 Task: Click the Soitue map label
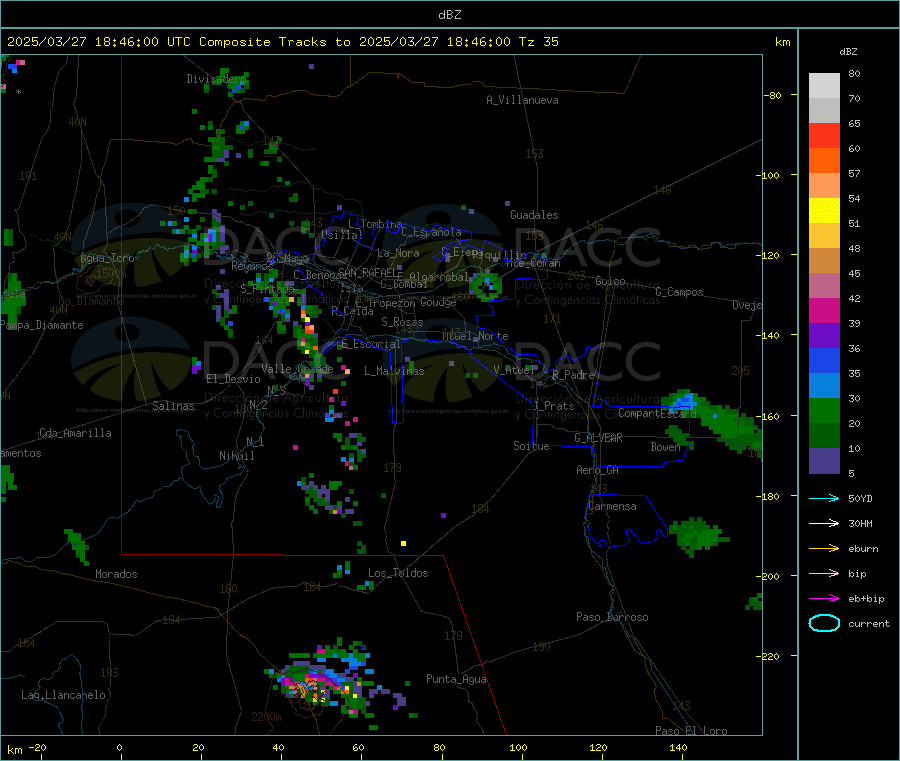[x=531, y=446]
